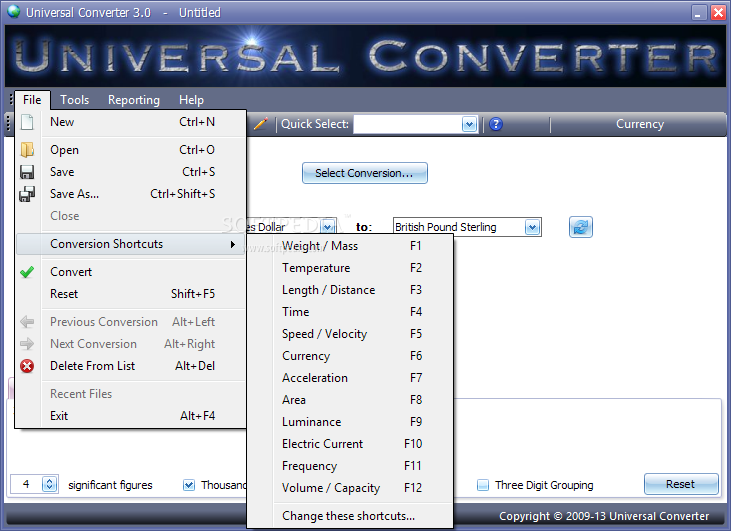Select Weight / Mass shortcut
The height and width of the screenshot is (531, 731).
tap(350, 246)
